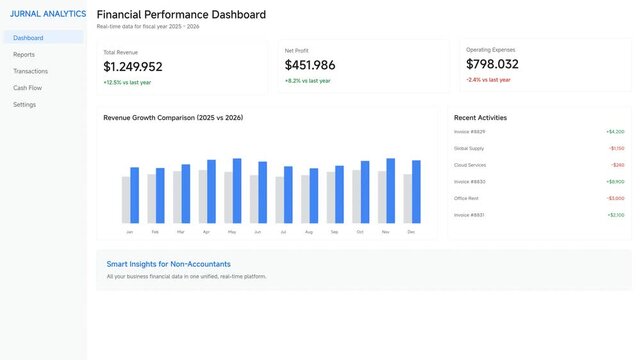Click the blue bar for Oct
This screenshot has width=641, height=360.
[x=365, y=192]
